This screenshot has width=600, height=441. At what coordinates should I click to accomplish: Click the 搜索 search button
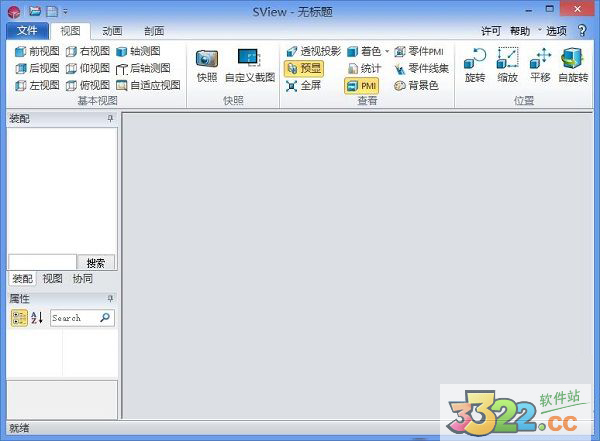pos(96,263)
